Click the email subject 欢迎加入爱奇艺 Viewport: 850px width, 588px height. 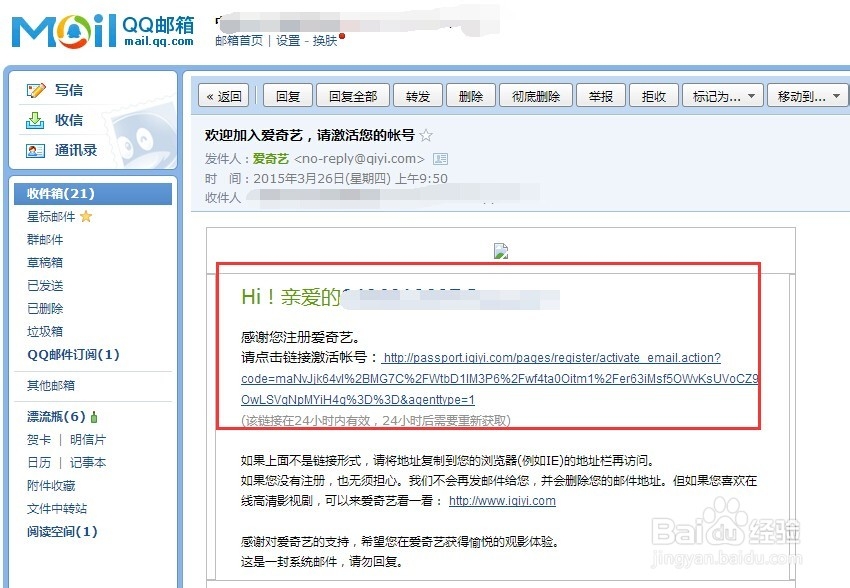(310, 135)
